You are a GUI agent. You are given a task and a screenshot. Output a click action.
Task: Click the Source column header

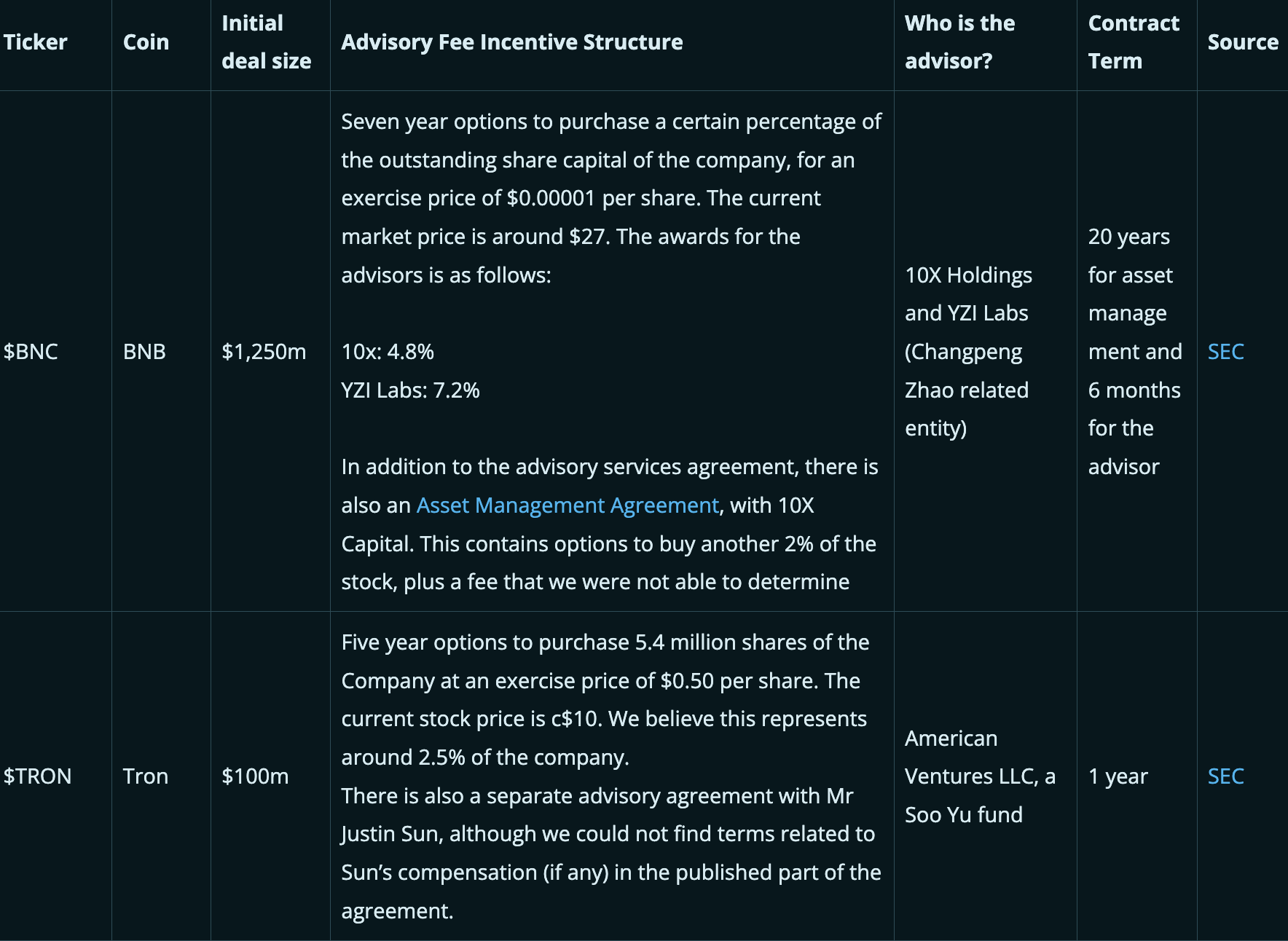click(1243, 42)
